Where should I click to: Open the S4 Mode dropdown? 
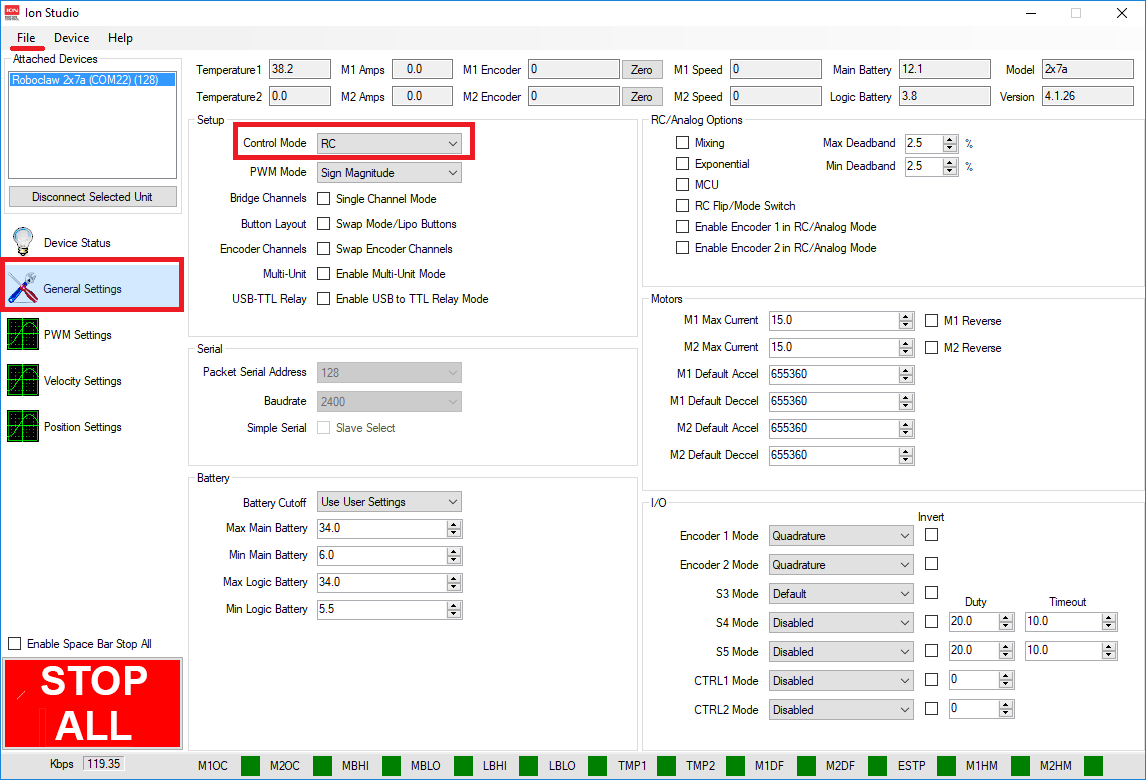coord(840,623)
